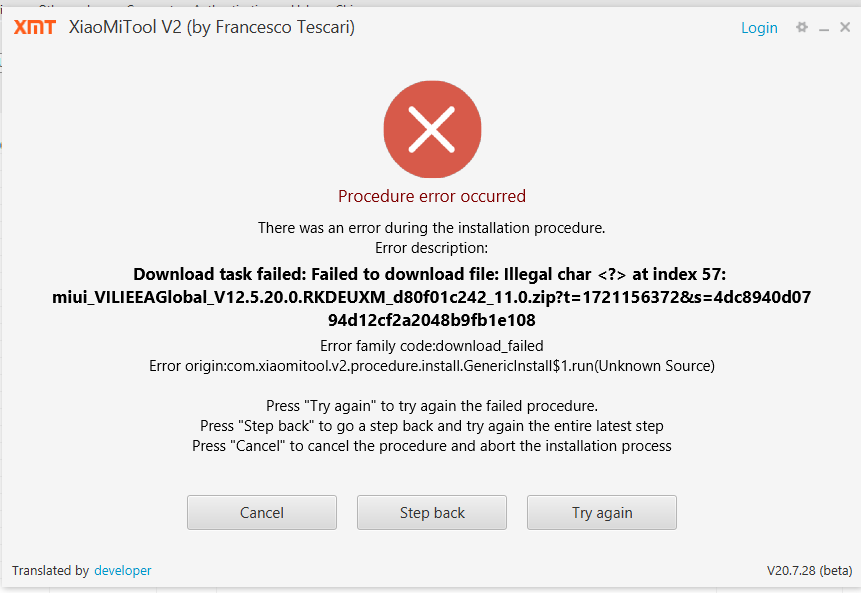This screenshot has width=861, height=593.
Task: Click the "Error origin" line
Action: 432,366
